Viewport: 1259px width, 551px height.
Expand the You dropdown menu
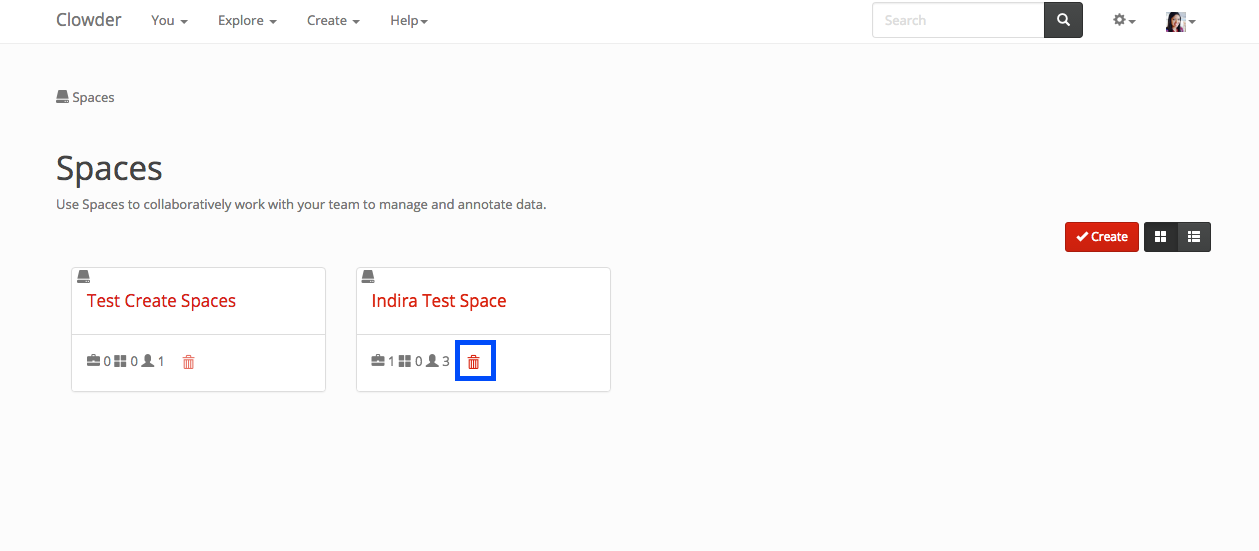169,20
